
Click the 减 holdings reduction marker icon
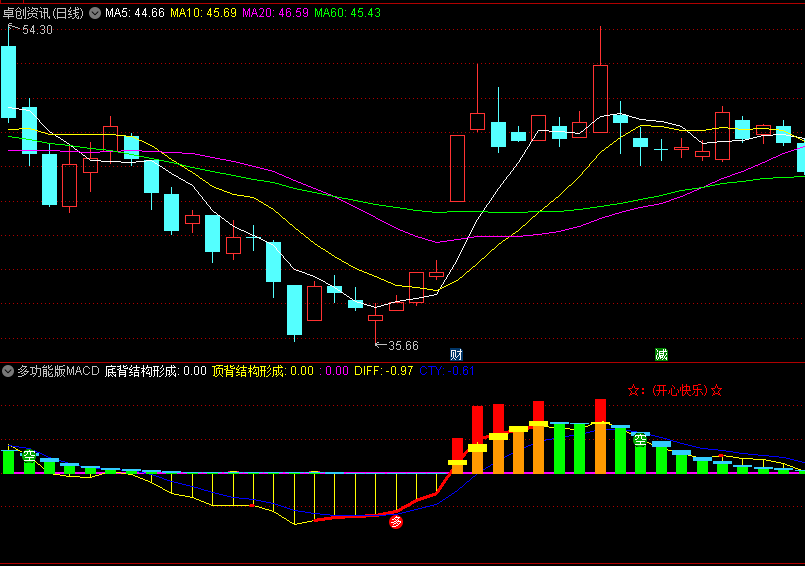[x=661, y=354]
